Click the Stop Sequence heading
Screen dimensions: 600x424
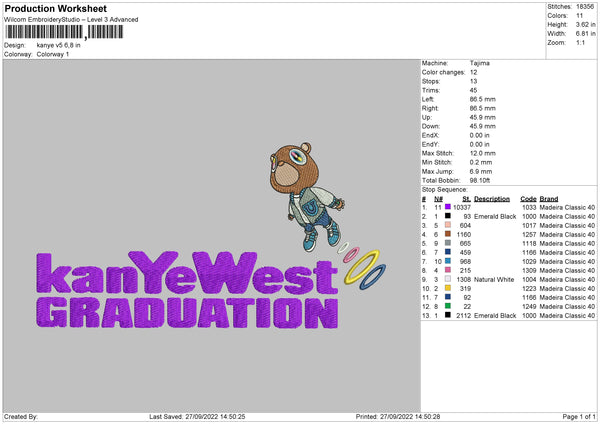[445, 189]
